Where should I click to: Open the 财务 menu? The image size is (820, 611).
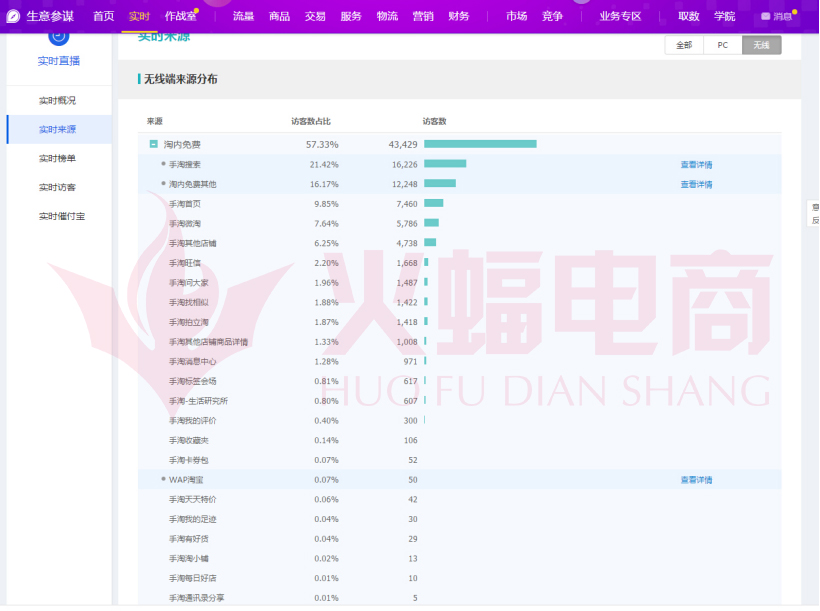pos(459,16)
